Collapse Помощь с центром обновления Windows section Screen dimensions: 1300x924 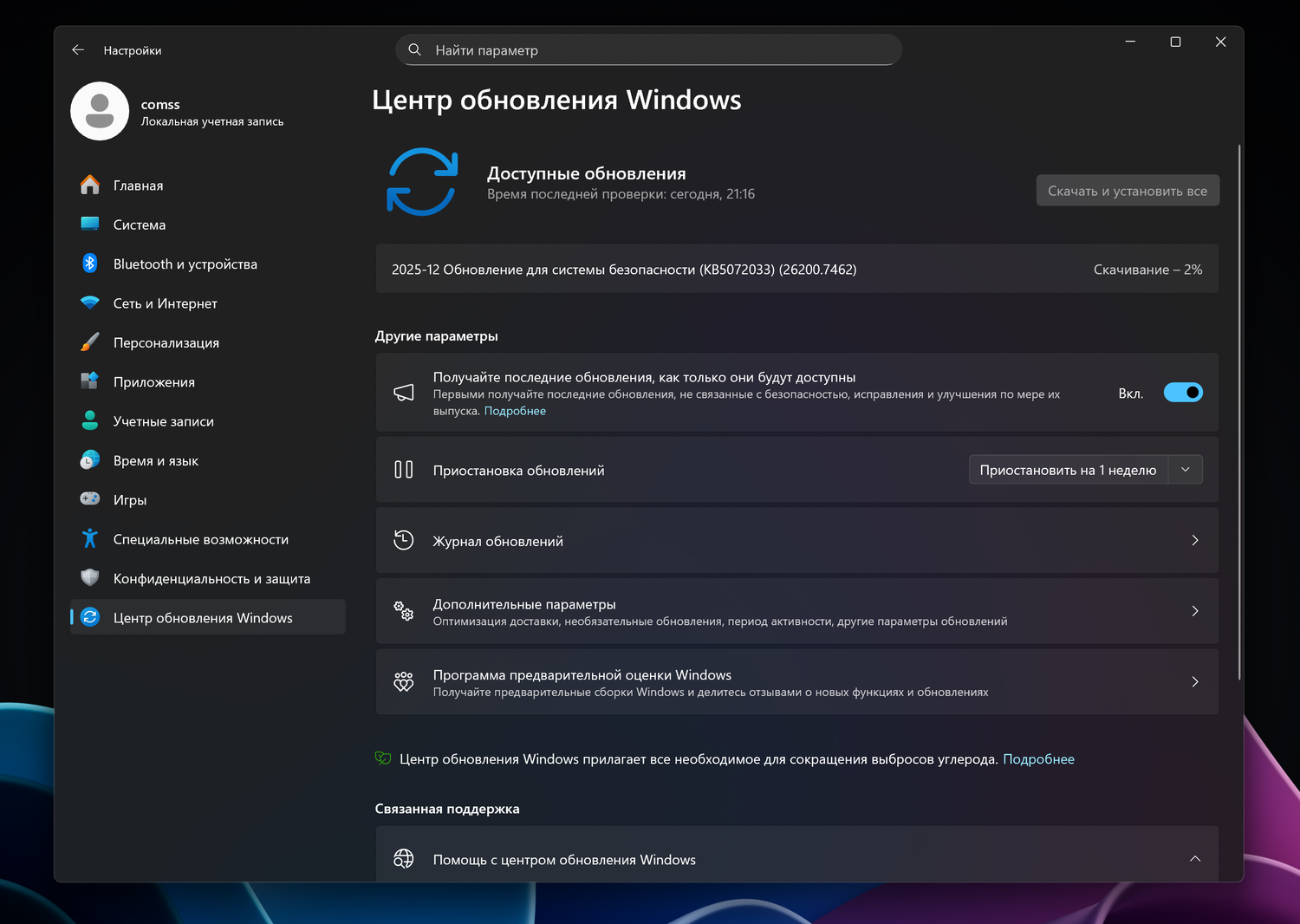[1195, 859]
